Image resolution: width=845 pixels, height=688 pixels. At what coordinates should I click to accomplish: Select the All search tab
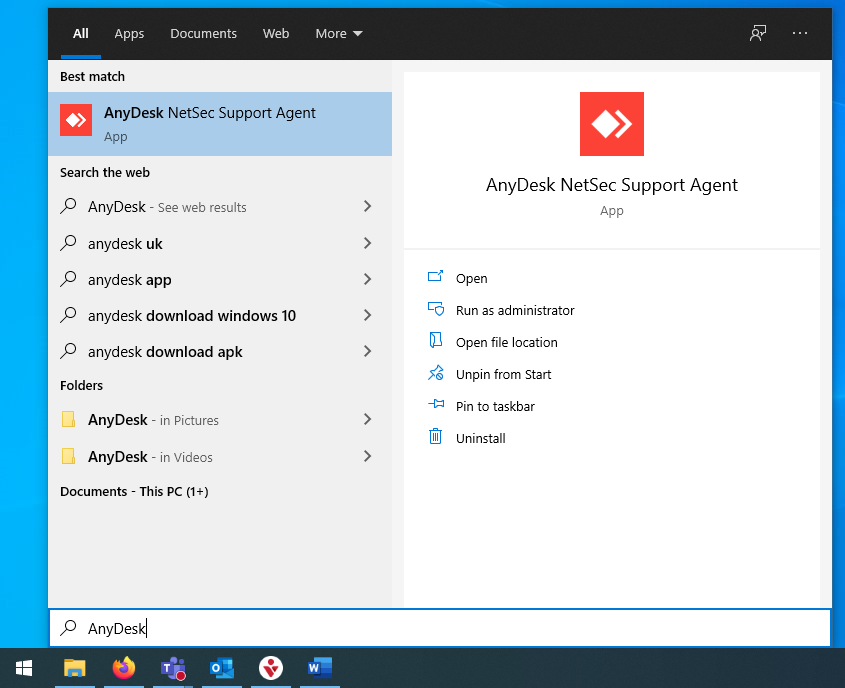tap(81, 33)
